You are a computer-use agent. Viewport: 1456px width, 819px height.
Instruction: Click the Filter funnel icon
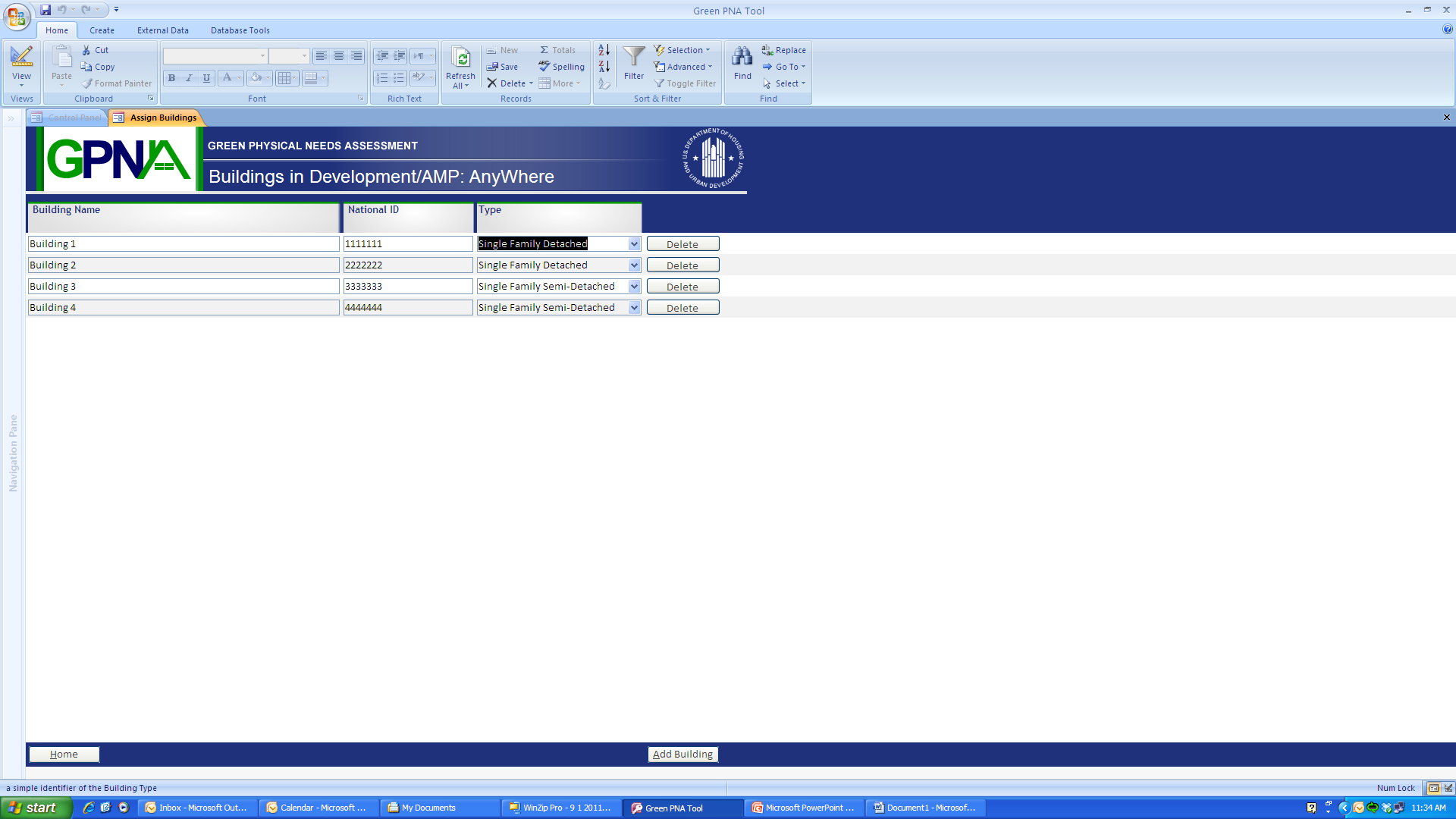[x=633, y=57]
